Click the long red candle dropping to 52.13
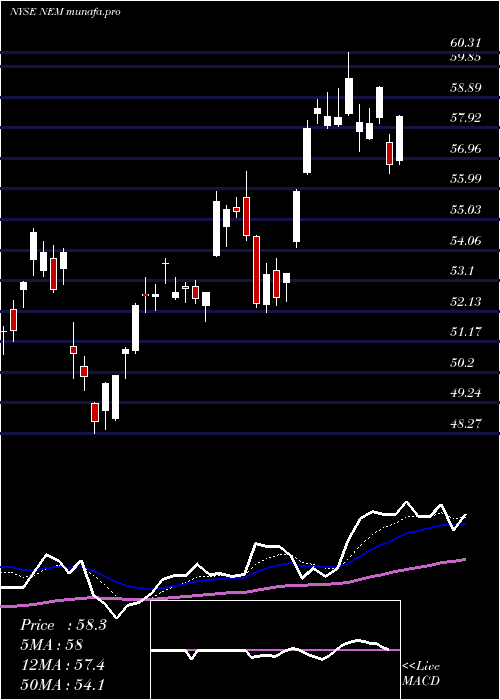500x700 pixels. 256,270
